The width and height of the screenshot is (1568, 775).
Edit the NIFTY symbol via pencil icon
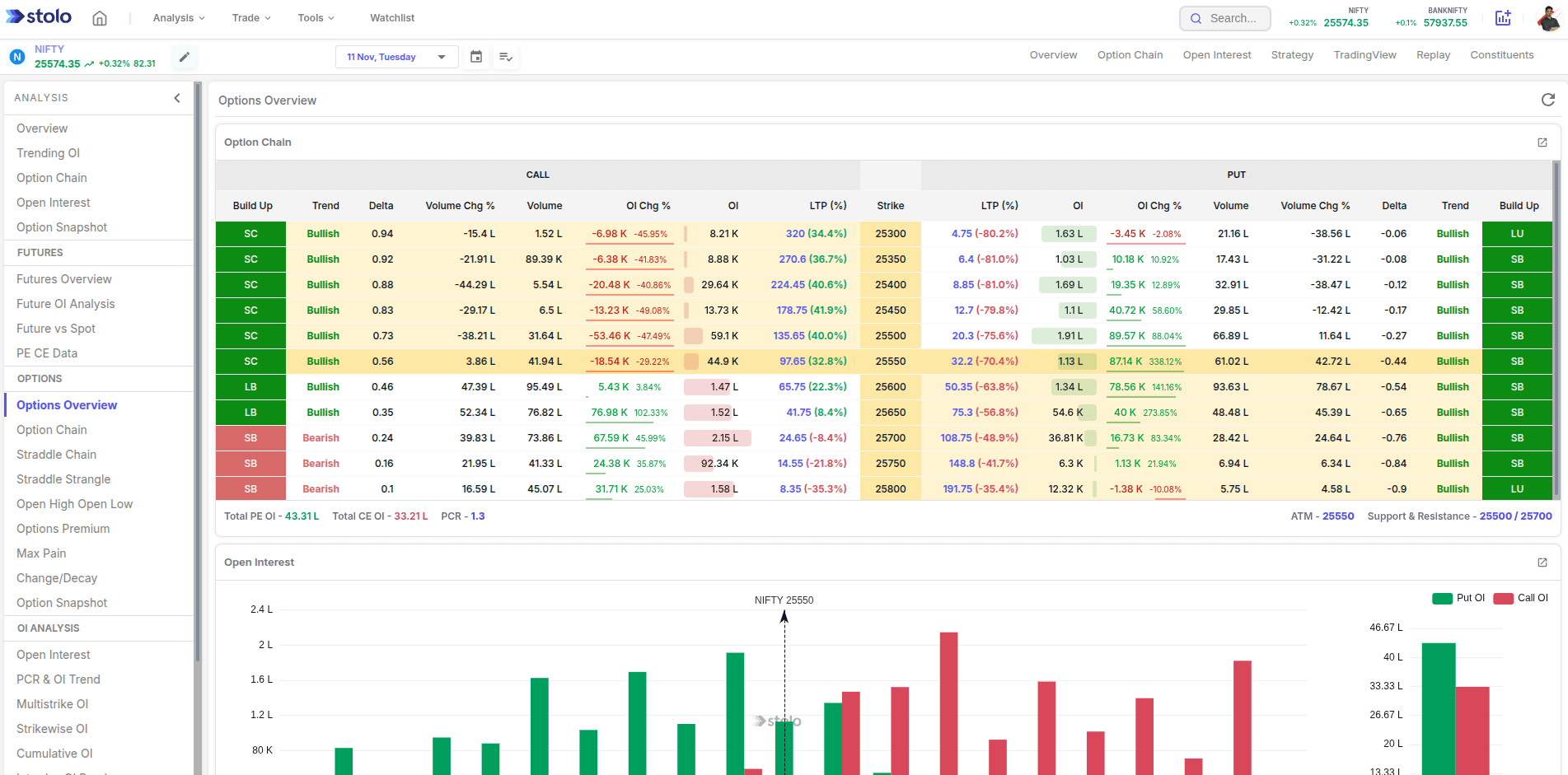[183, 57]
